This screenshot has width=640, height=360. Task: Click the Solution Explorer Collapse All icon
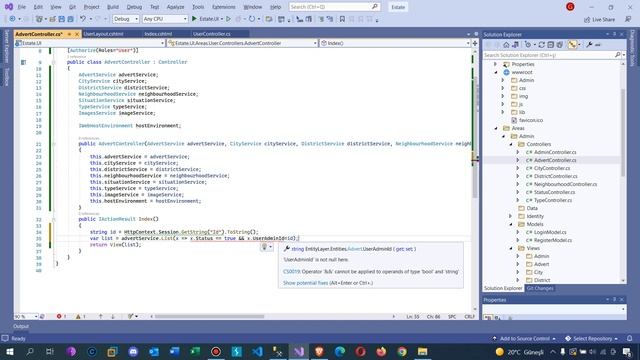551,45
